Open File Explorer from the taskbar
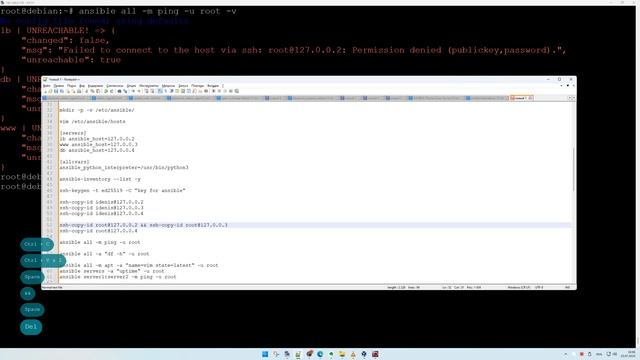640x360 pixels. tap(342, 354)
